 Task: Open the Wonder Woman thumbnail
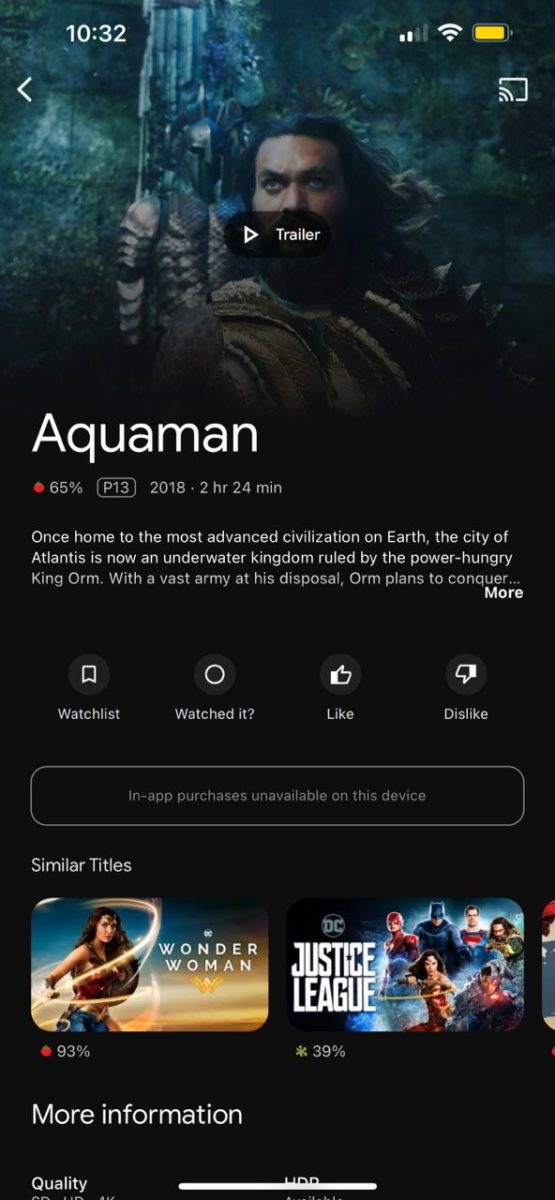pyautogui.click(x=150, y=964)
